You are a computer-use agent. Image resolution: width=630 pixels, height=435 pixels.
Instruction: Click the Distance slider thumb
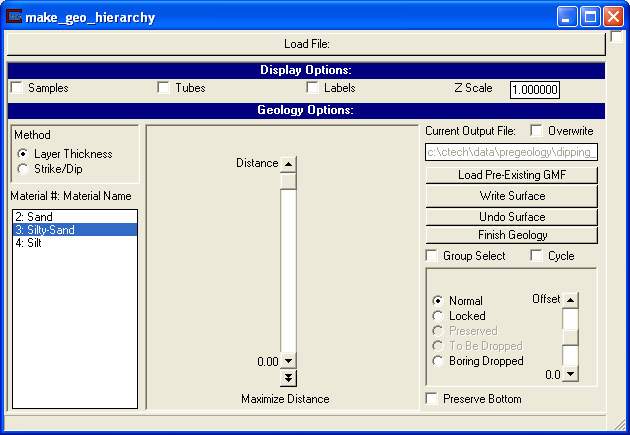288,180
